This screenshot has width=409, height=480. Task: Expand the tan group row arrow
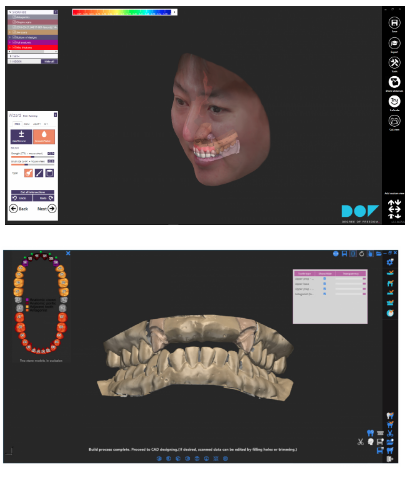10,32
